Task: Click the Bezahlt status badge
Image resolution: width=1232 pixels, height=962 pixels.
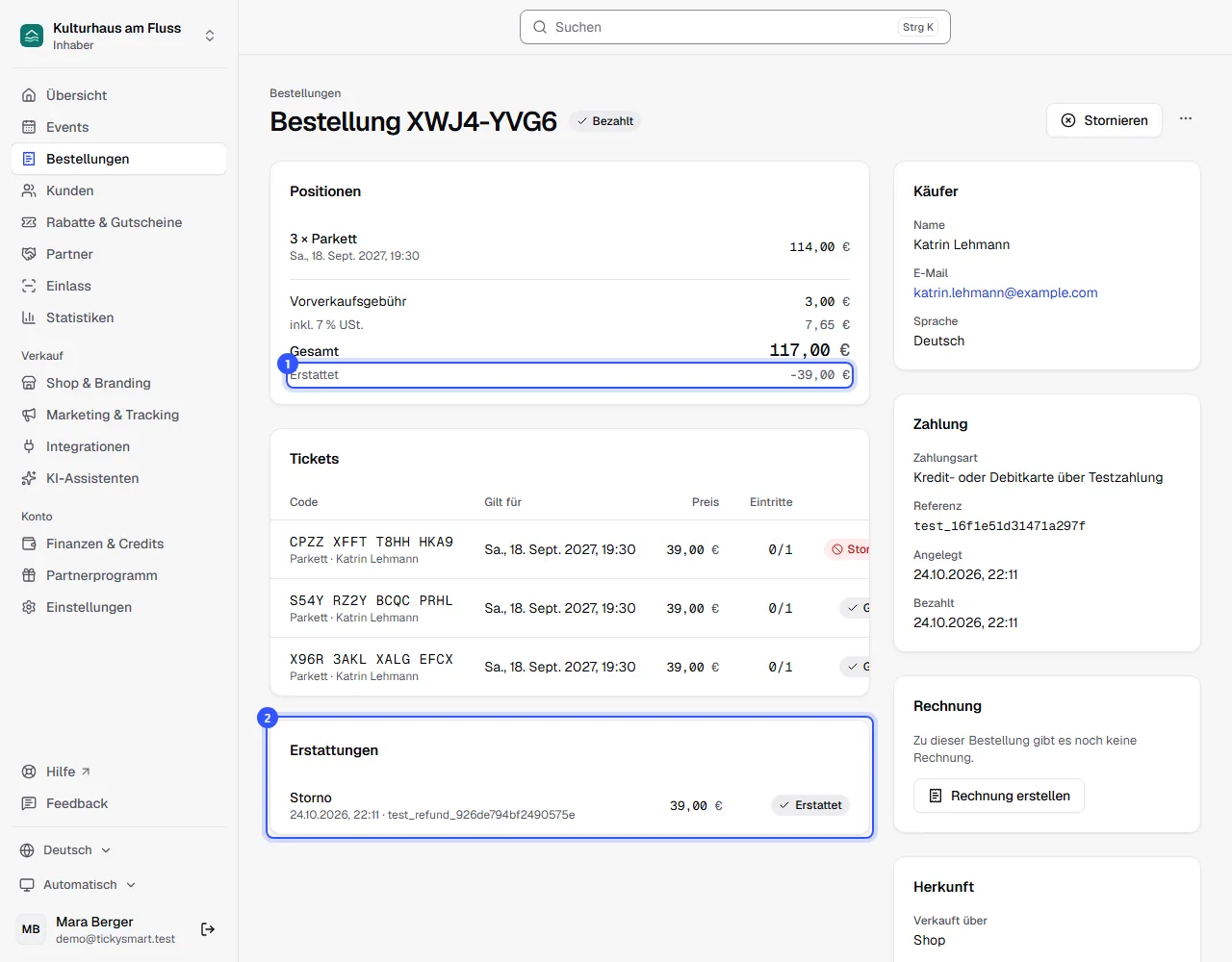Action: (x=604, y=121)
